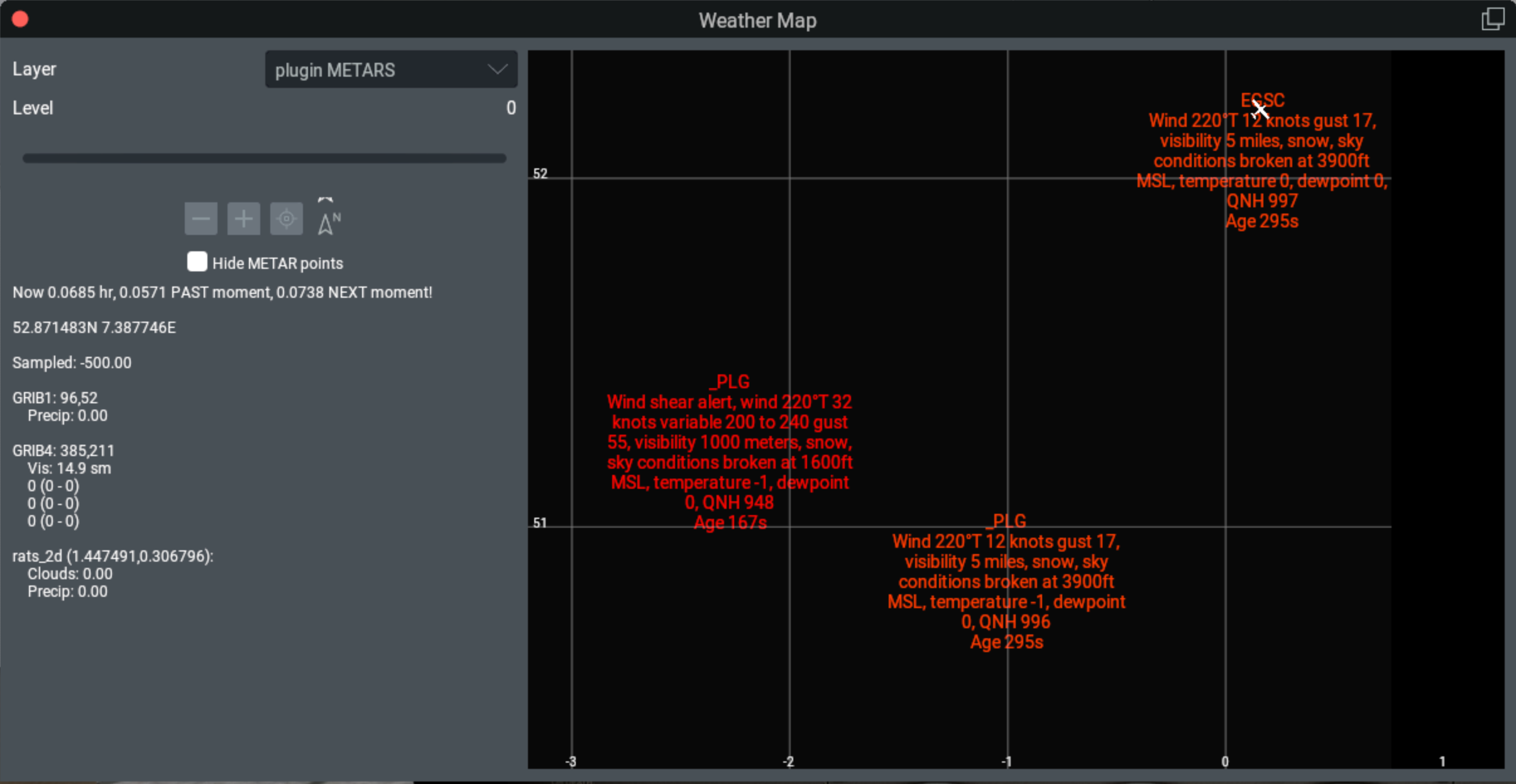Click the _PLG METAR showing QNH 996
The width and height of the screenshot is (1516, 784).
click(x=1006, y=581)
